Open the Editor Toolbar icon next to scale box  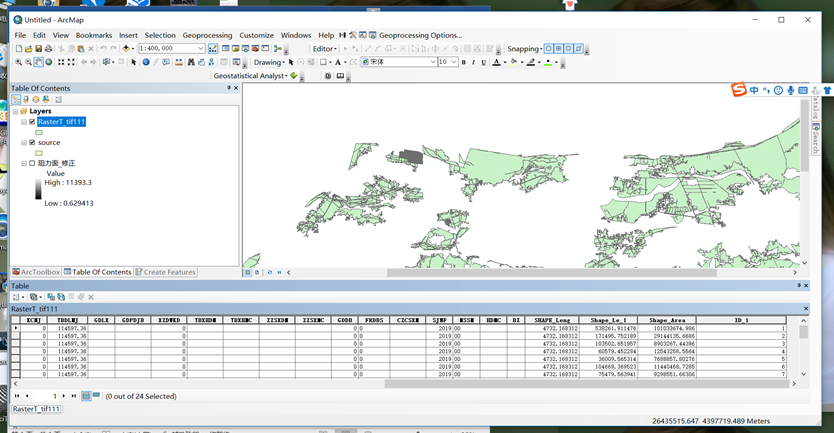coord(213,48)
